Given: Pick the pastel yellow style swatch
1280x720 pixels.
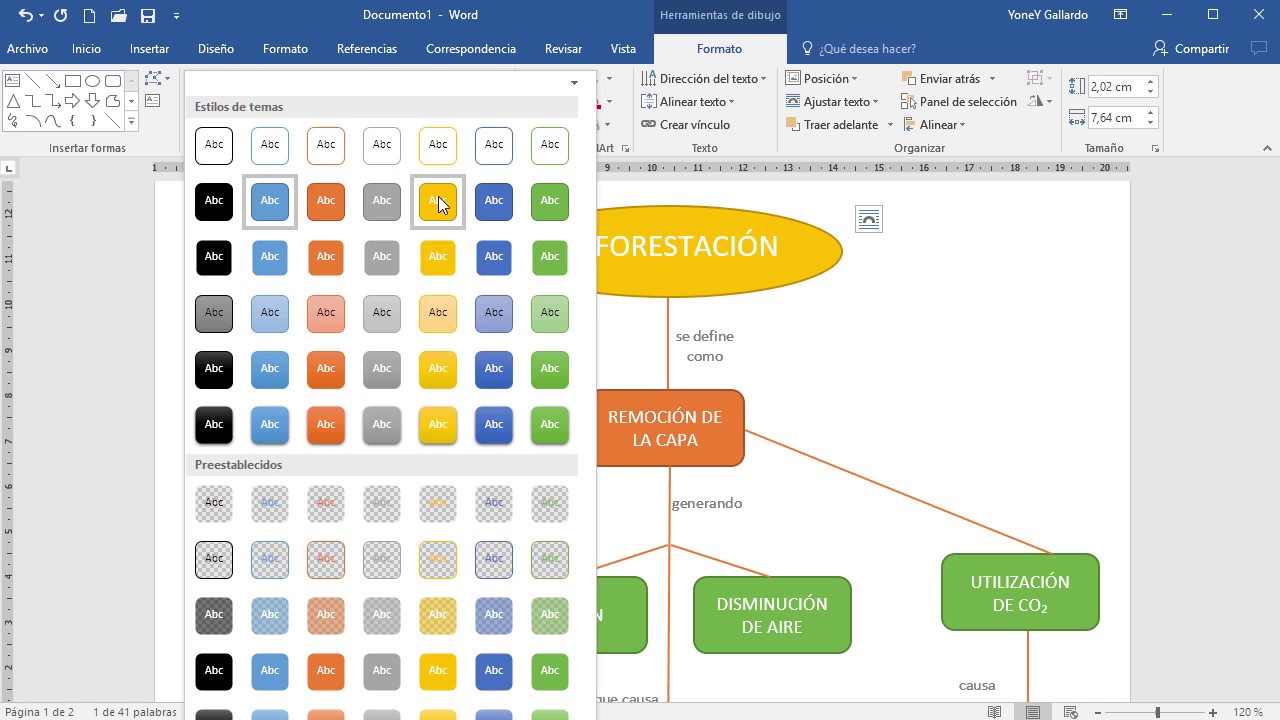Looking at the screenshot, I should [438, 313].
